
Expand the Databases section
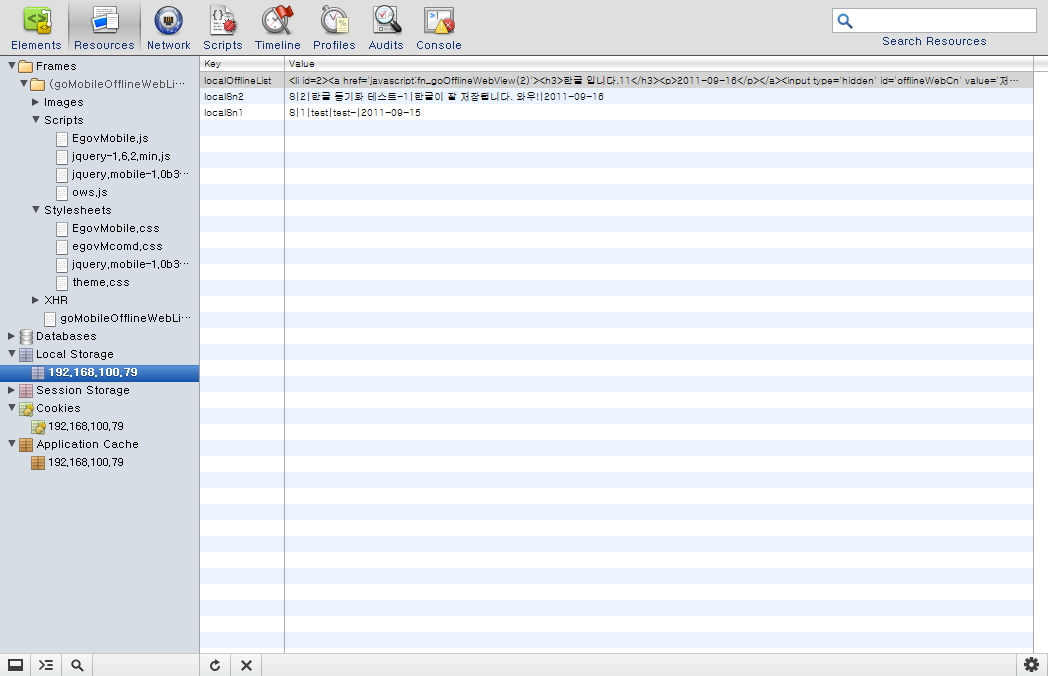point(12,336)
